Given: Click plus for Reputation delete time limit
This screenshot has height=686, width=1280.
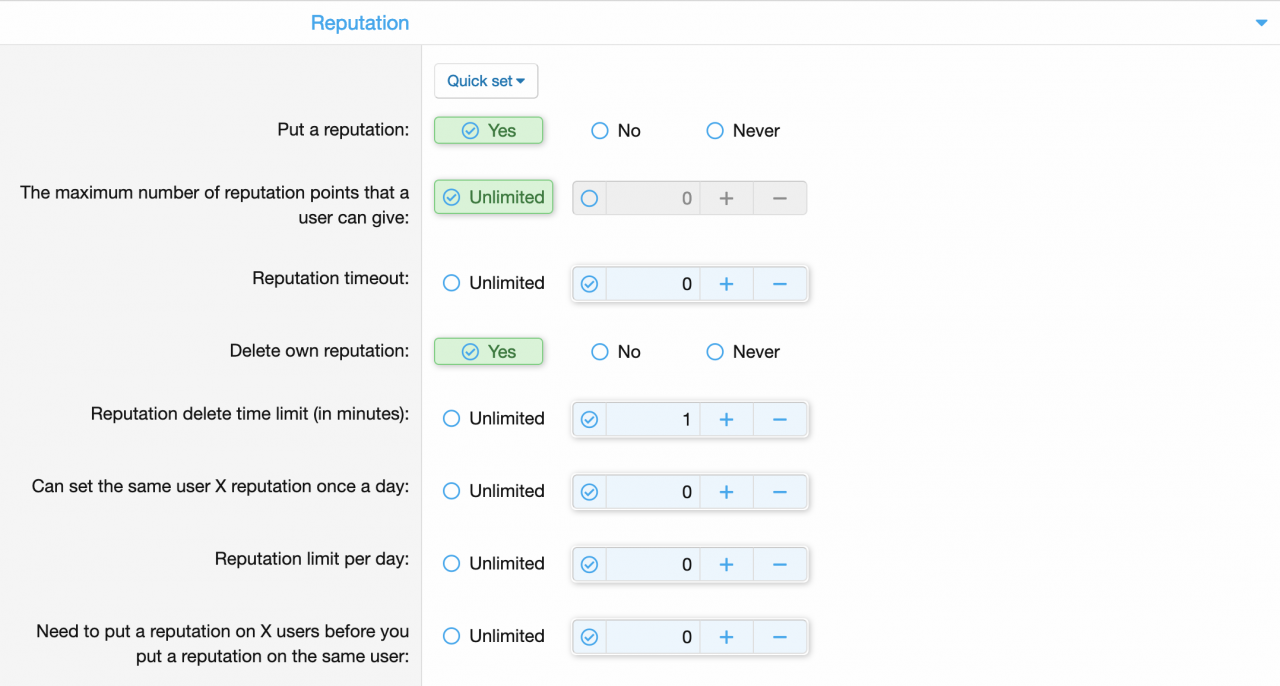Looking at the screenshot, I should (x=726, y=419).
